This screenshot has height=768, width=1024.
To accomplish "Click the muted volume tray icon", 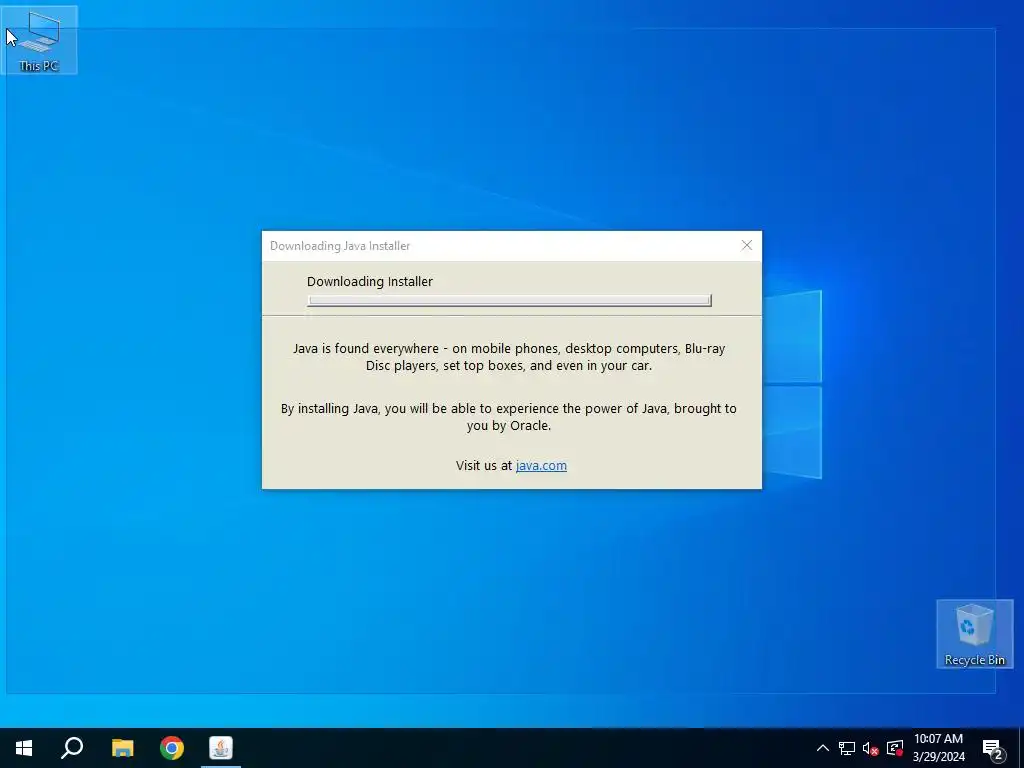I will point(871,748).
